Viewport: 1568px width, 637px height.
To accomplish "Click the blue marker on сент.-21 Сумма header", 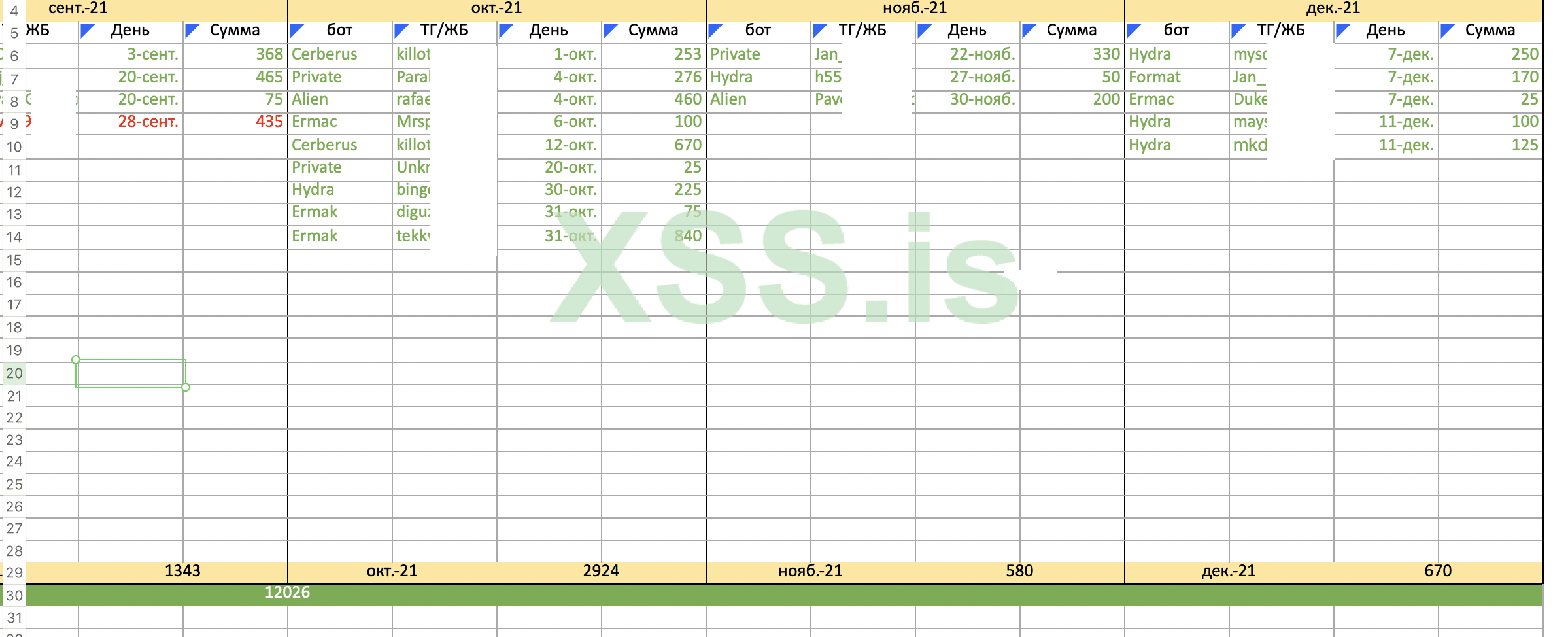I will point(191,30).
